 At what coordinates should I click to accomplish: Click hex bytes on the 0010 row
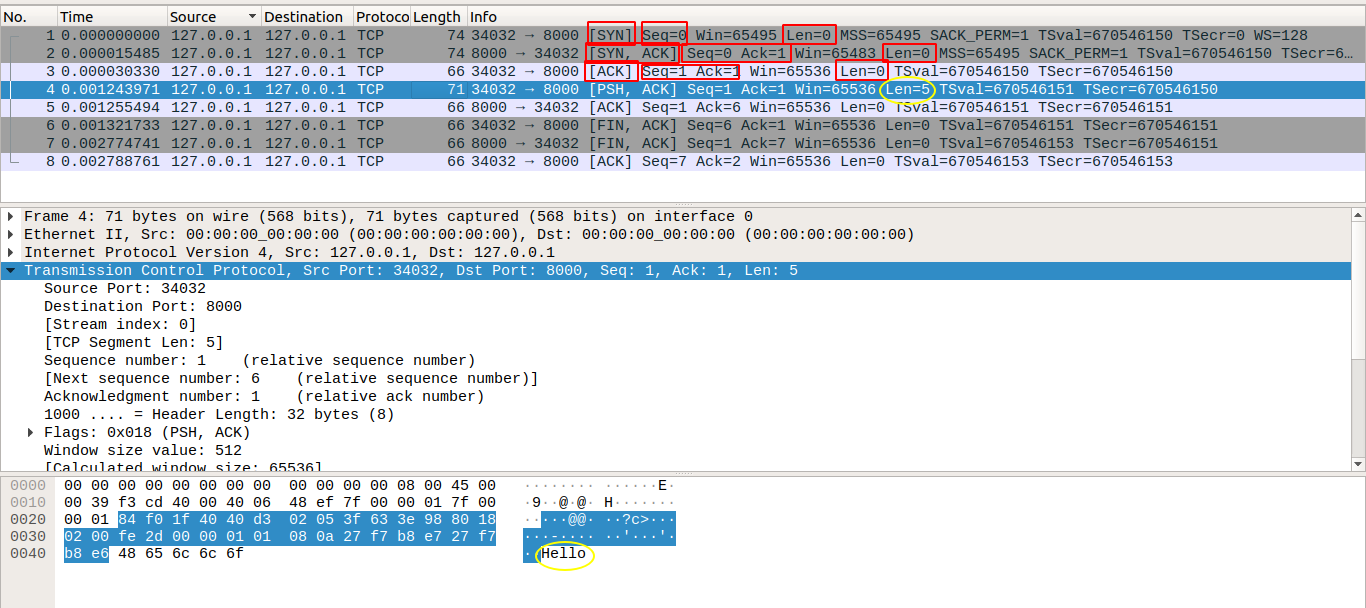click(x=280, y=503)
